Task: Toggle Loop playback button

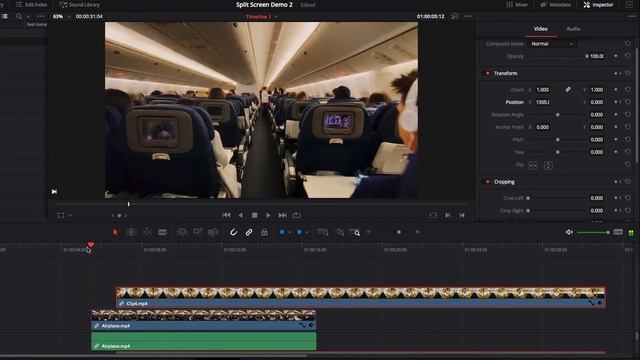Action: pyautogui.click(x=297, y=215)
